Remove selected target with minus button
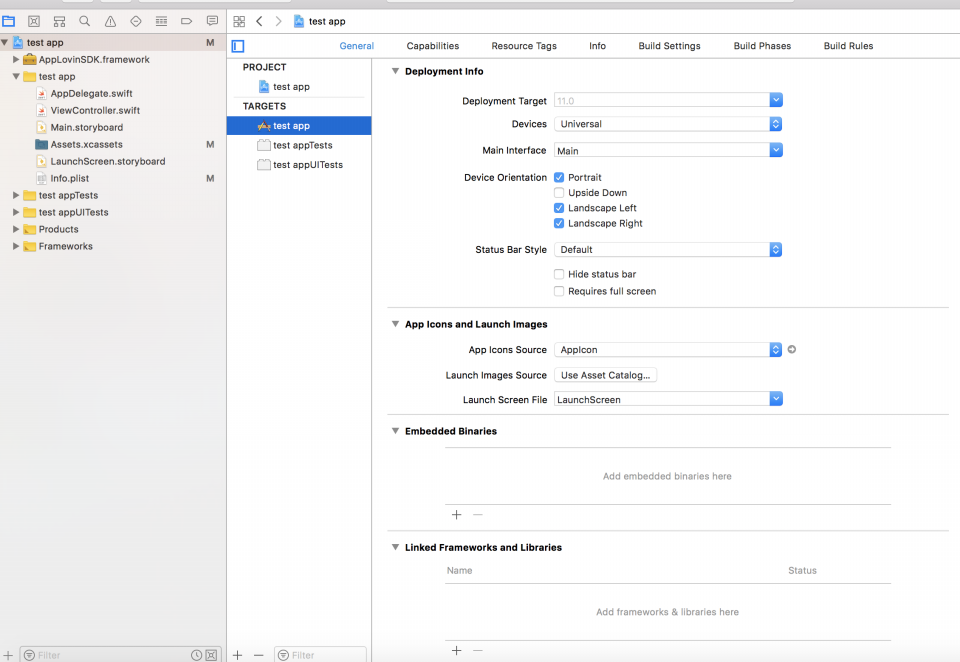Screen dimensions: 960x662 pos(258,655)
